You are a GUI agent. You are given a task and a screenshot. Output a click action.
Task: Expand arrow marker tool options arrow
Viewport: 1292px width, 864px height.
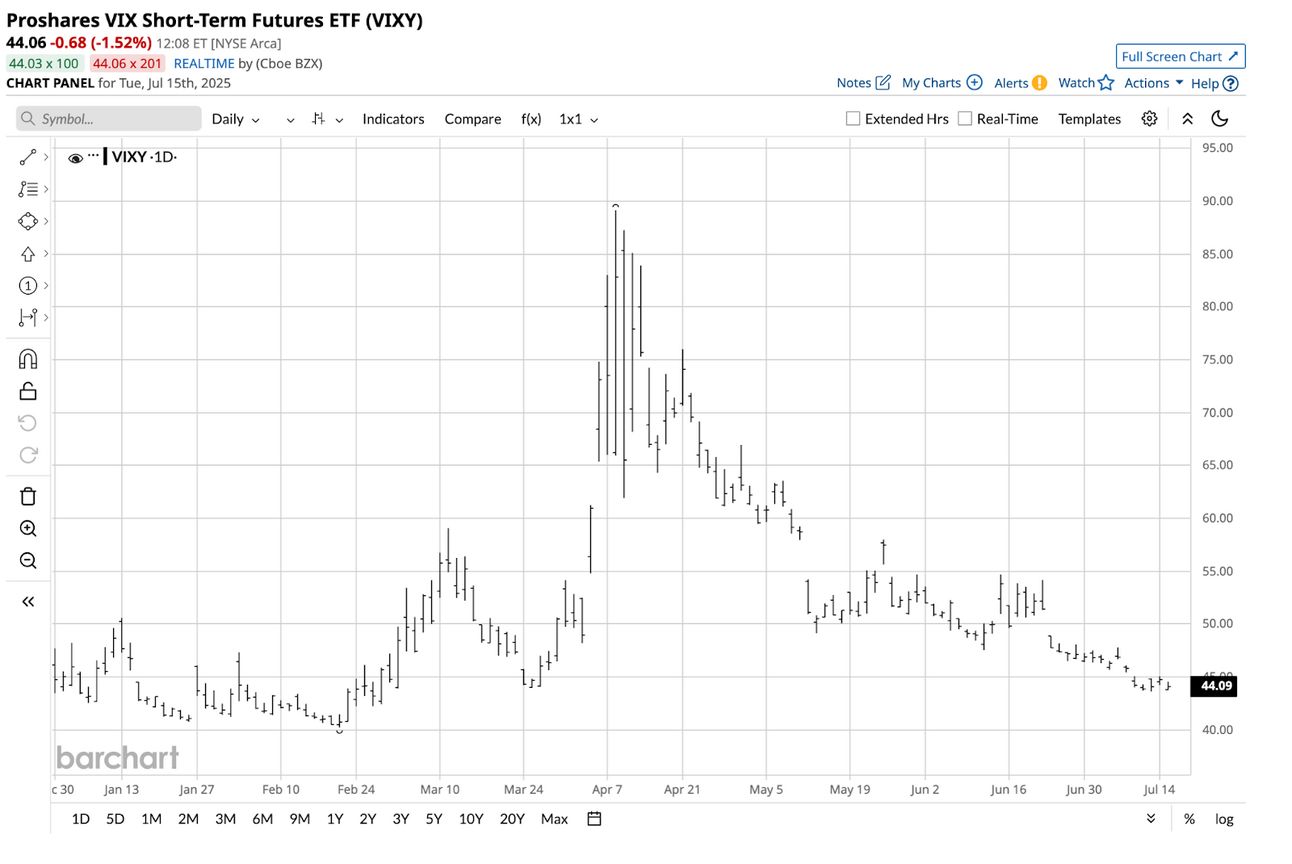46,254
